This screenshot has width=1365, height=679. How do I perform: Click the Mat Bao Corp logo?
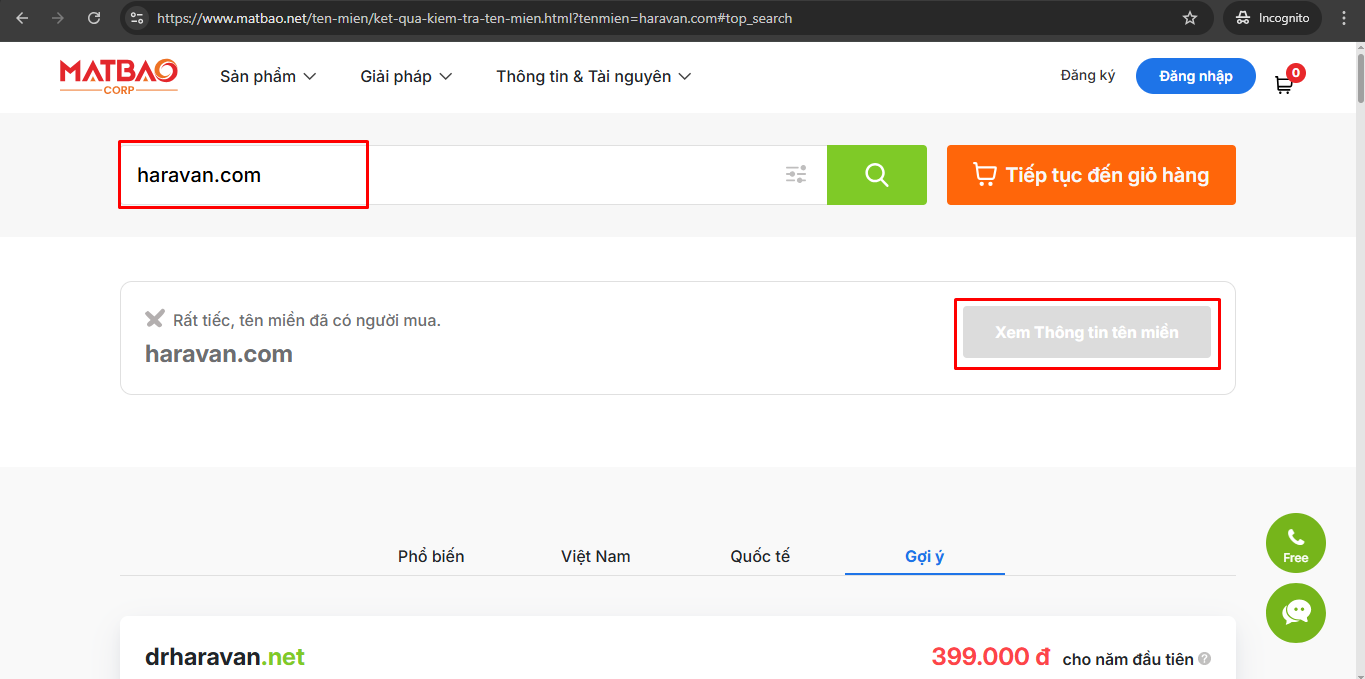coord(118,76)
